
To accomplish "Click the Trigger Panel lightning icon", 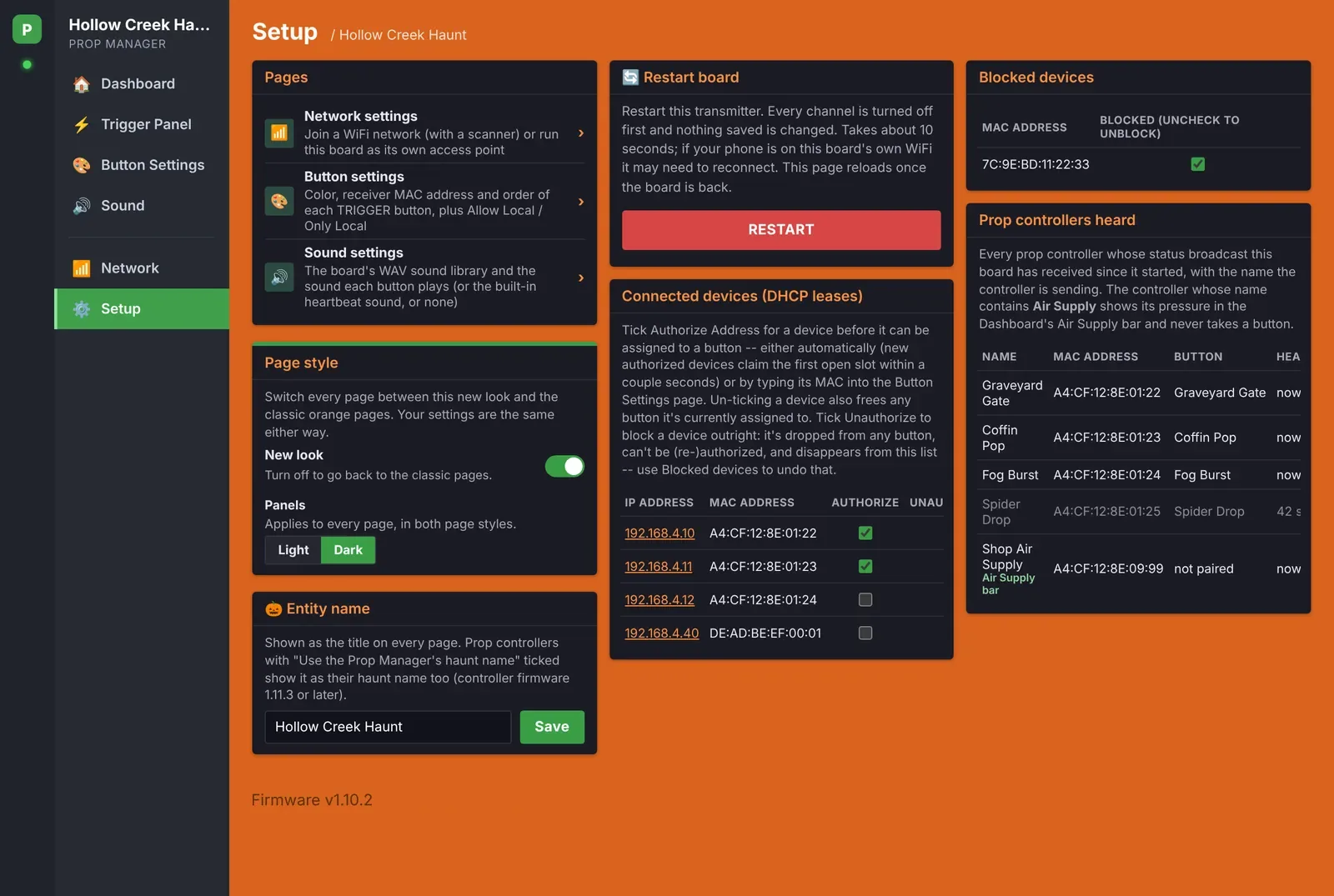I will click(x=82, y=124).
